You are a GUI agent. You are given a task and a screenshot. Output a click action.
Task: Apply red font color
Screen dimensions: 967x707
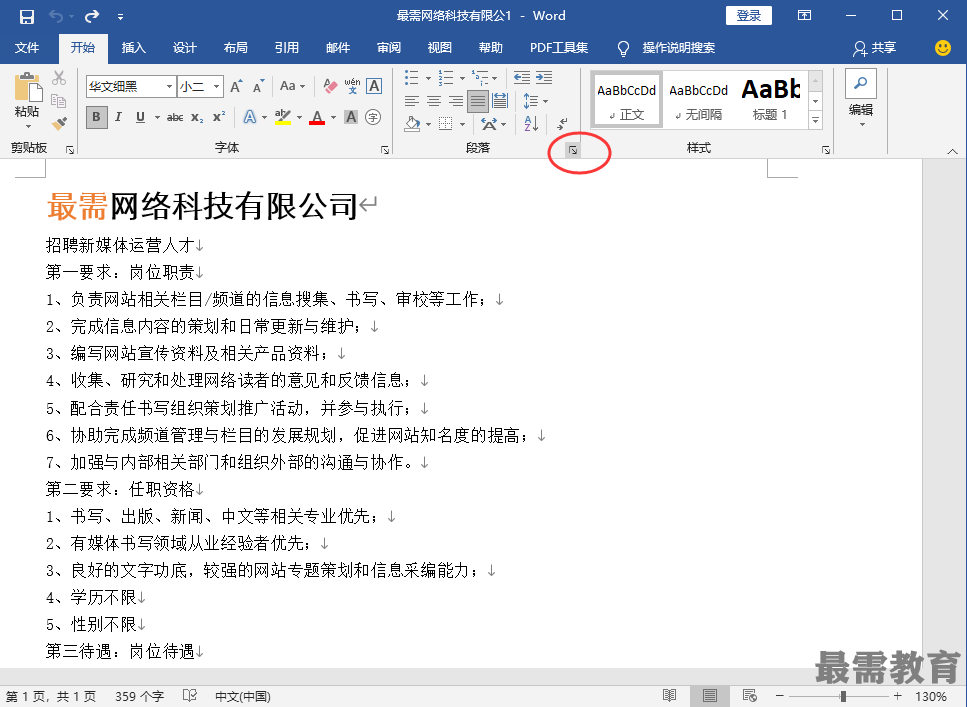click(317, 117)
